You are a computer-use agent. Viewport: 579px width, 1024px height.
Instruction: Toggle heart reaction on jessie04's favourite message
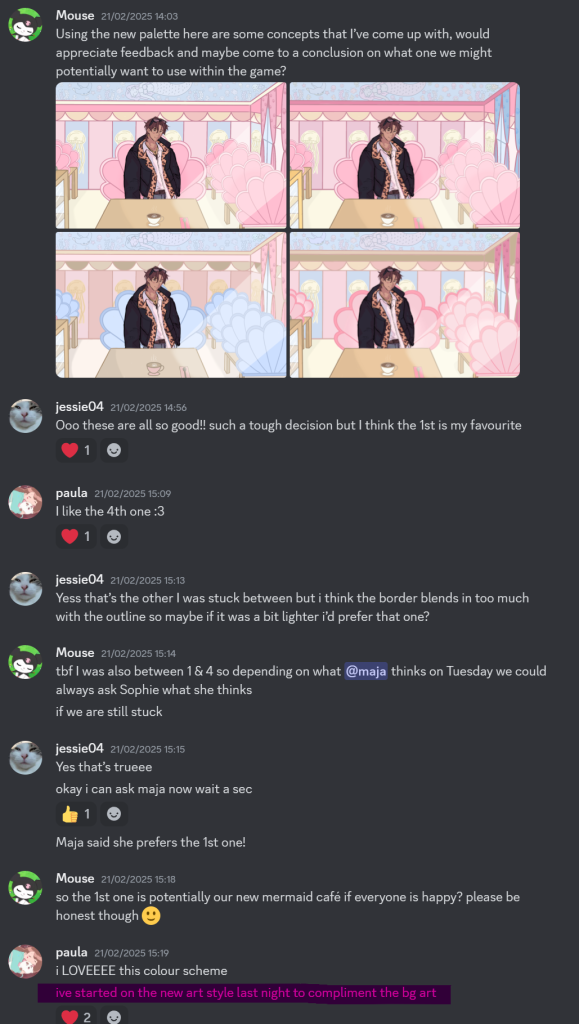[x=76, y=451]
